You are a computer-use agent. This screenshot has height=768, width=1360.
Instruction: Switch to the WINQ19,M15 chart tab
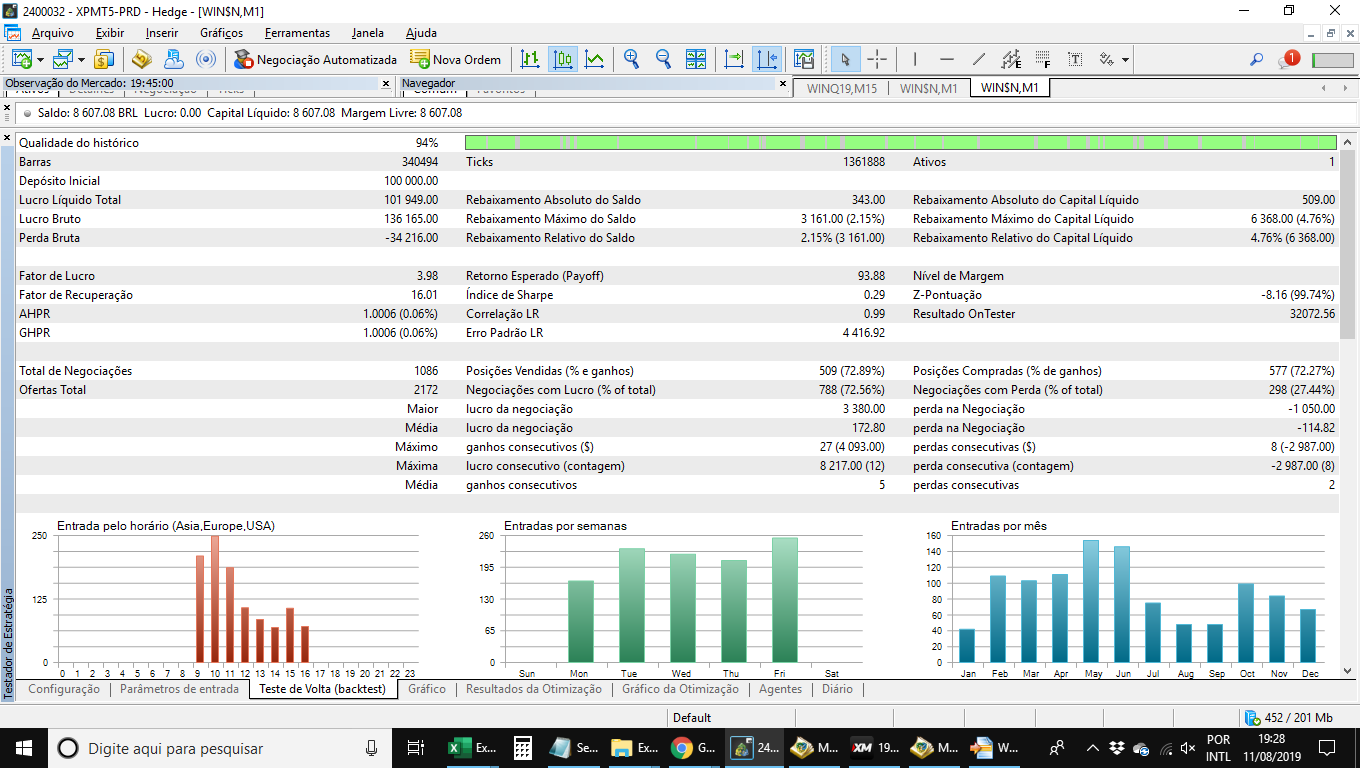click(x=840, y=88)
